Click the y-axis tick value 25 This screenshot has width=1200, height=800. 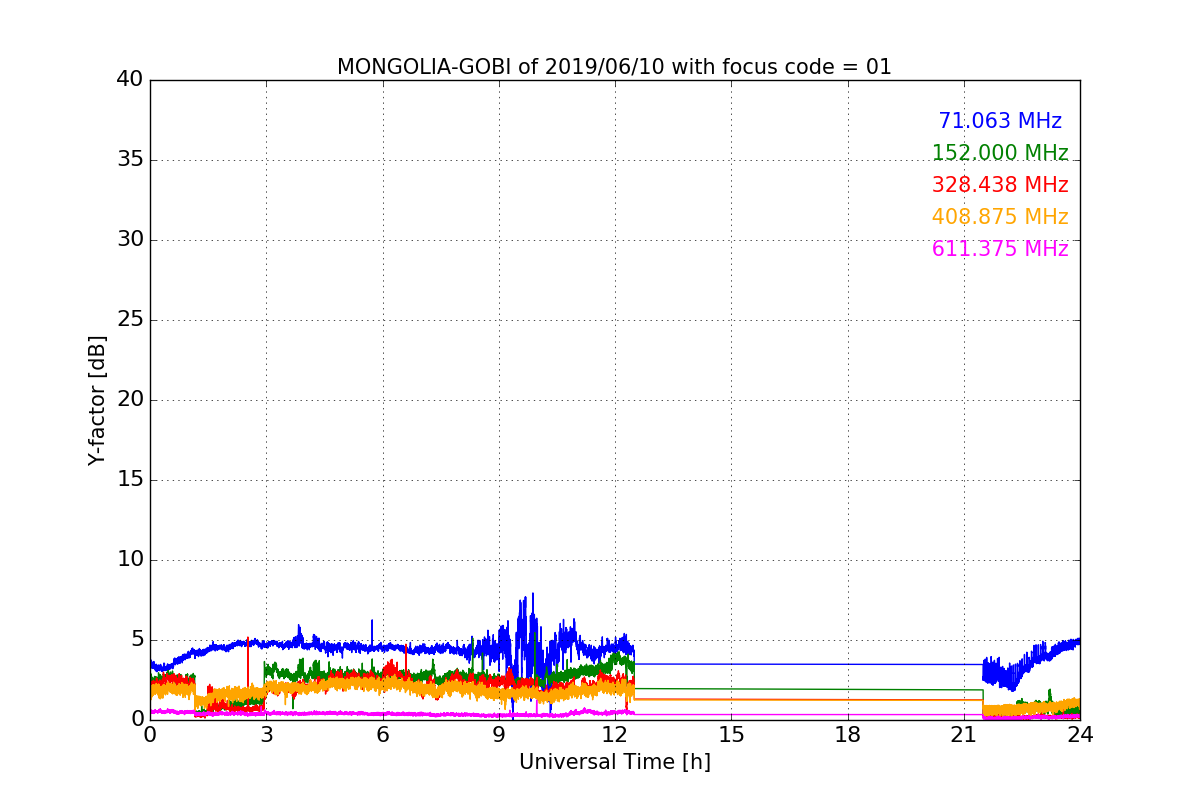(129, 320)
